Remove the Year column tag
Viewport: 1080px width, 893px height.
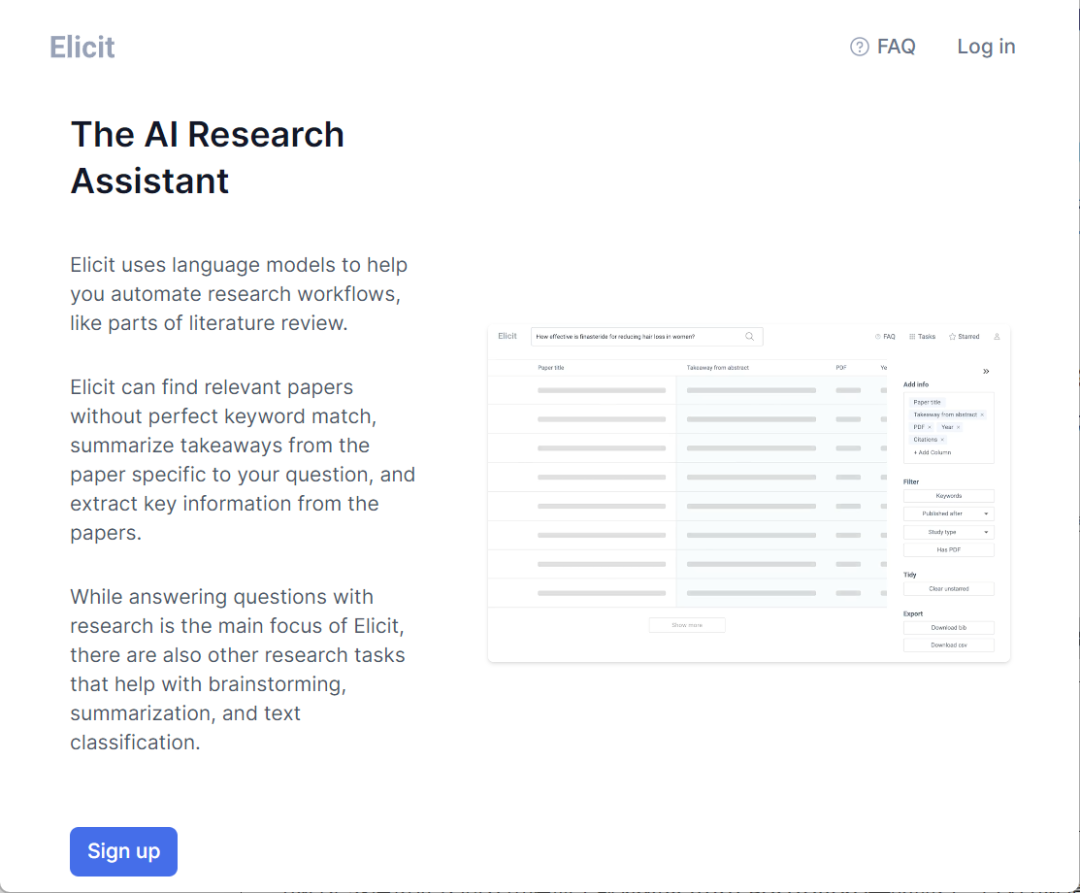pos(958,427)
